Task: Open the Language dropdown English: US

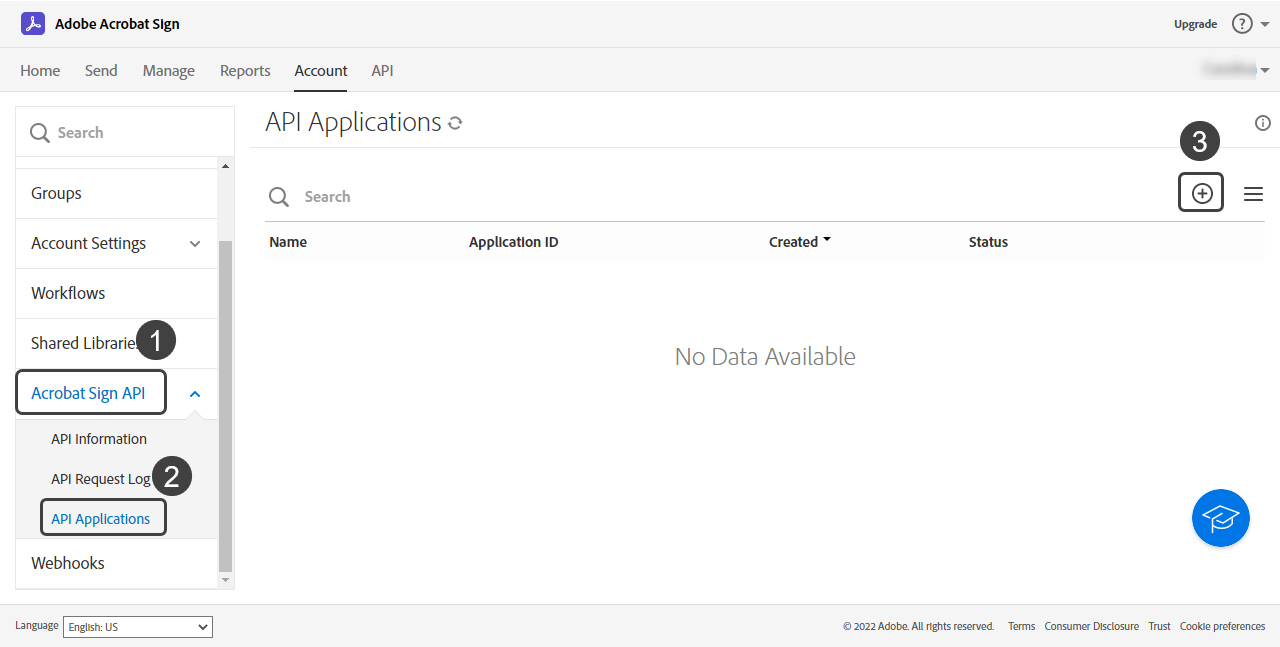Action: pyautogui.click(x=138, y=627)
